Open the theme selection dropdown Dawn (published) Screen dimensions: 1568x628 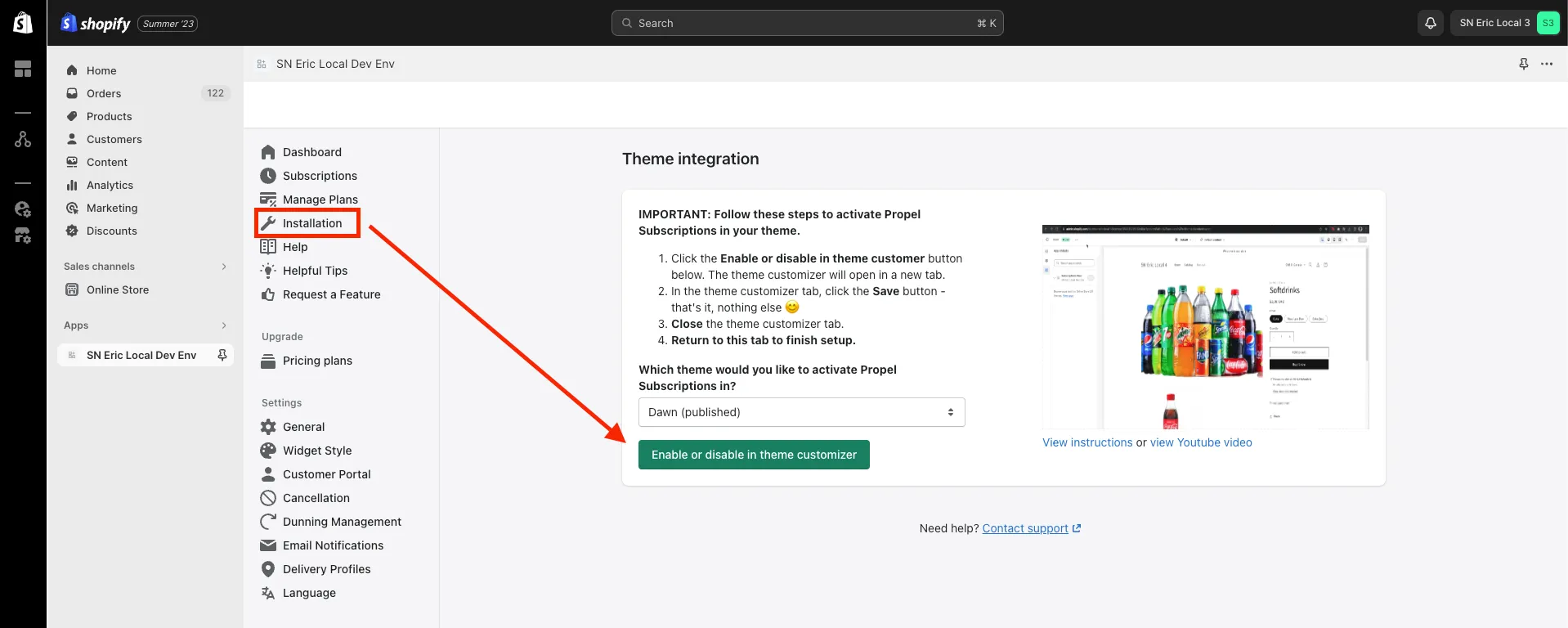point(801,412)
